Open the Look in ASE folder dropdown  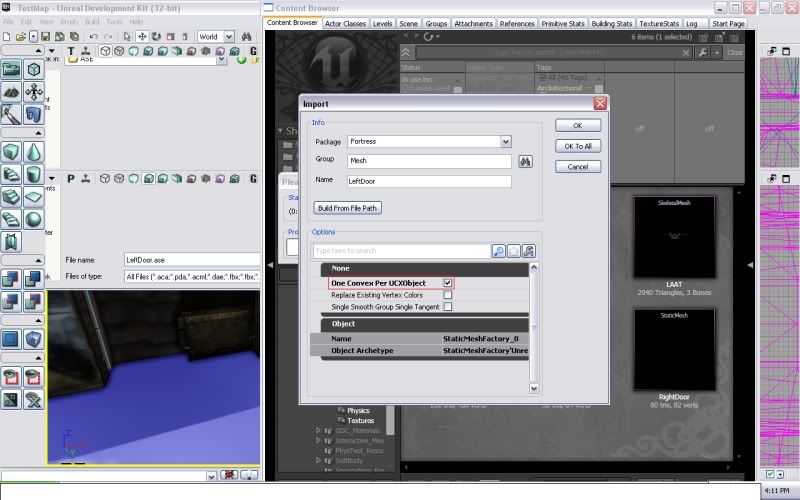[x=221, y=60]
